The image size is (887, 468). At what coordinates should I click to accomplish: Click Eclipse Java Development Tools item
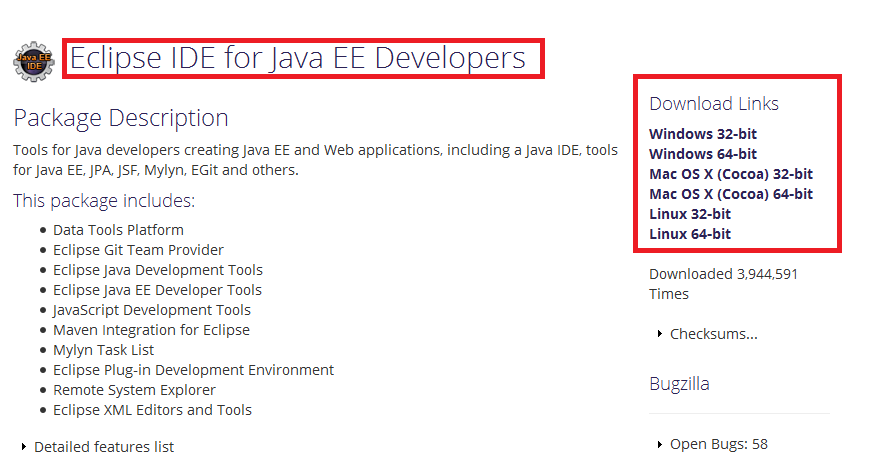[x=158, y=270]
